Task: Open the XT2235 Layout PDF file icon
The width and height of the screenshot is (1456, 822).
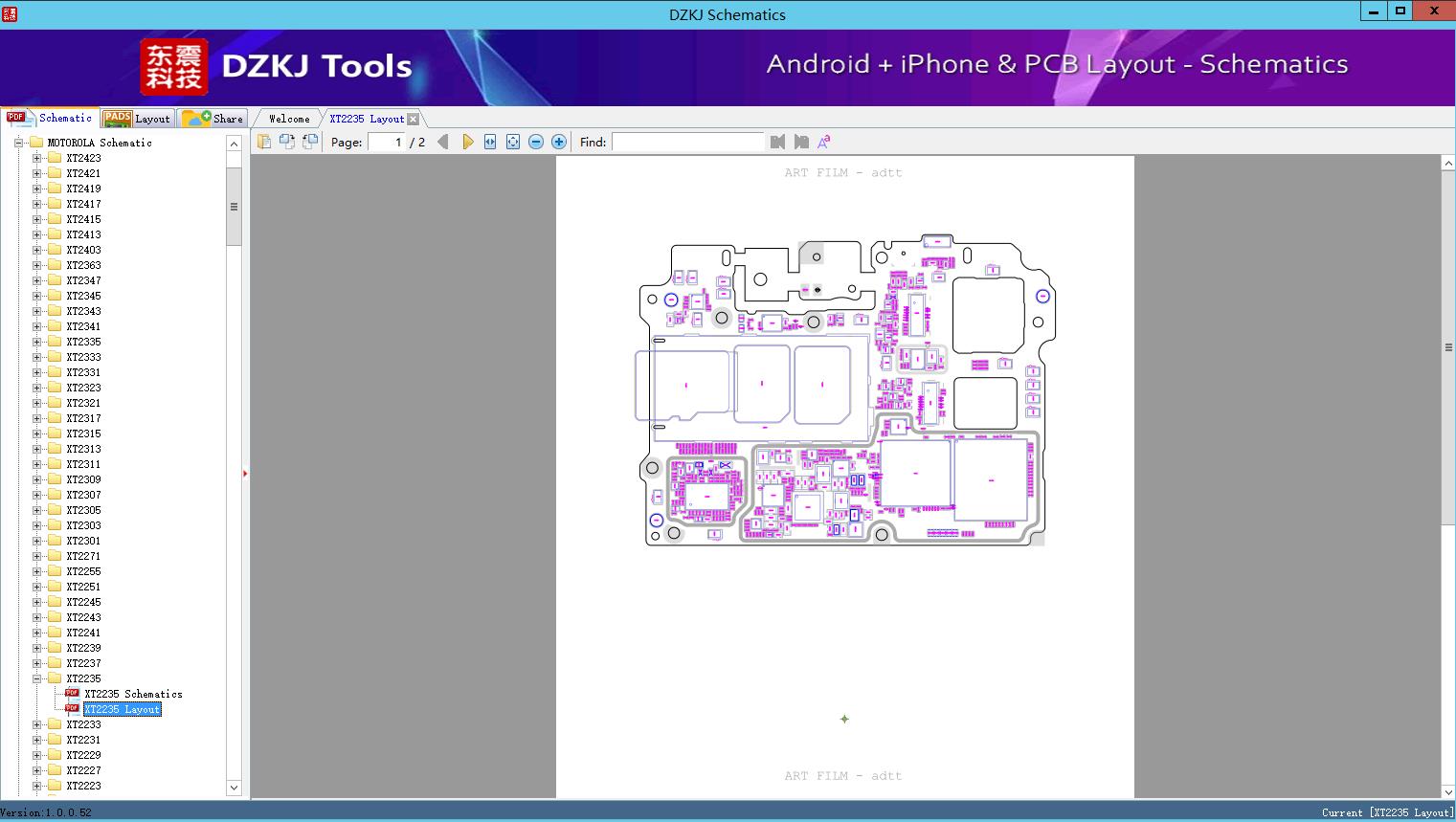Action: tap(72, 709)
